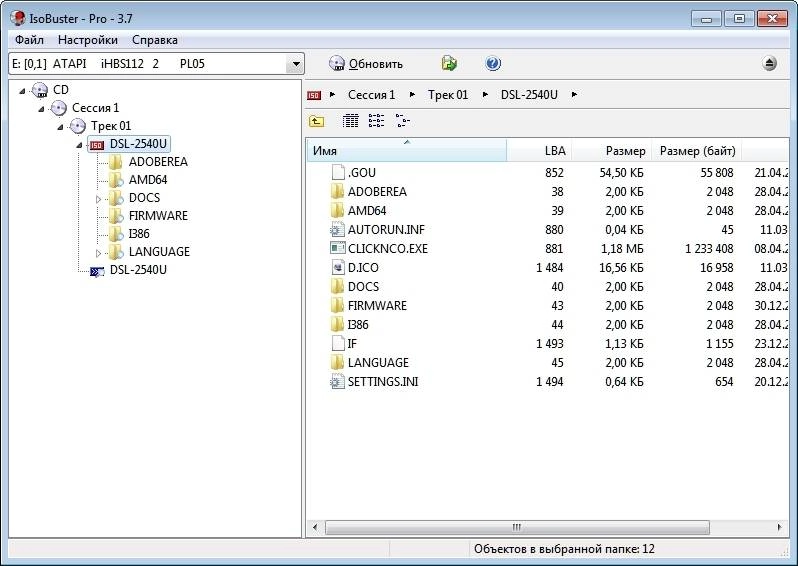Select Сессия 1 session icon in tree
Image resolution: width=798 pixels, height=566 pixels.
coord(59,108)
